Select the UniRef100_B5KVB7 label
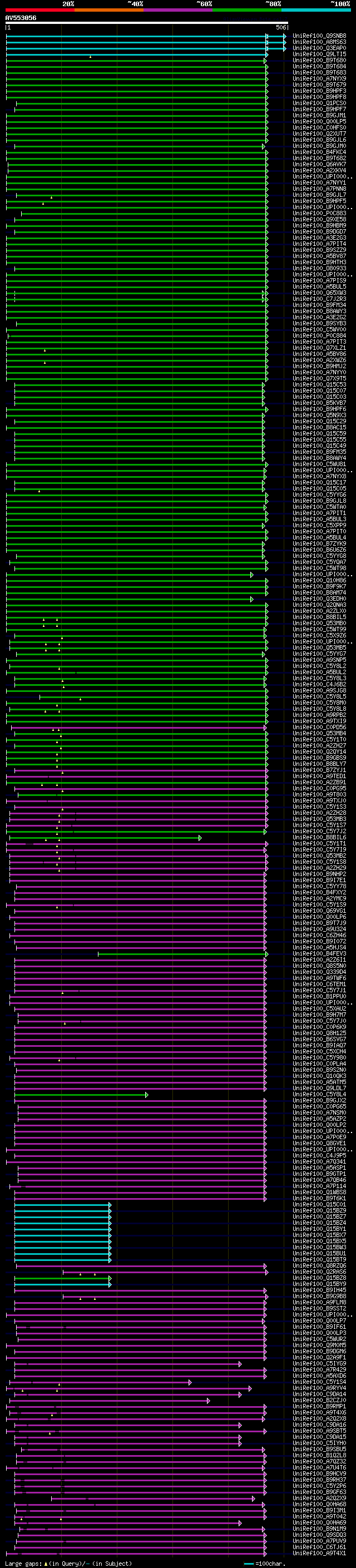Viewport: 356px width, 1568px height. point(319,403)
